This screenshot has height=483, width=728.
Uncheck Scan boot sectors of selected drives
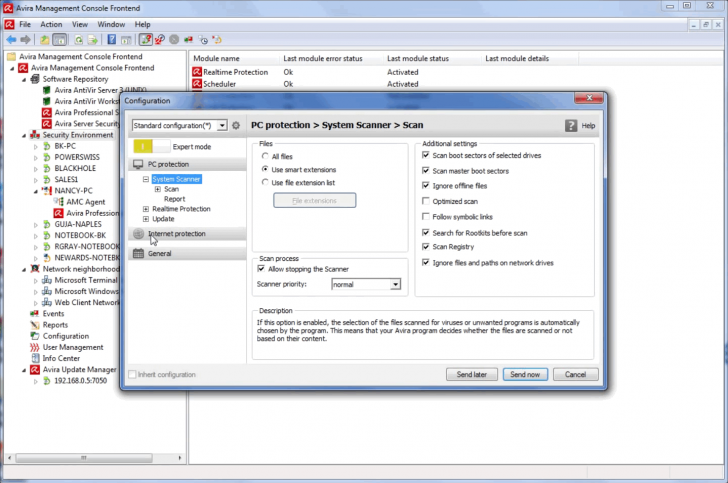click(x=426, y=155)
